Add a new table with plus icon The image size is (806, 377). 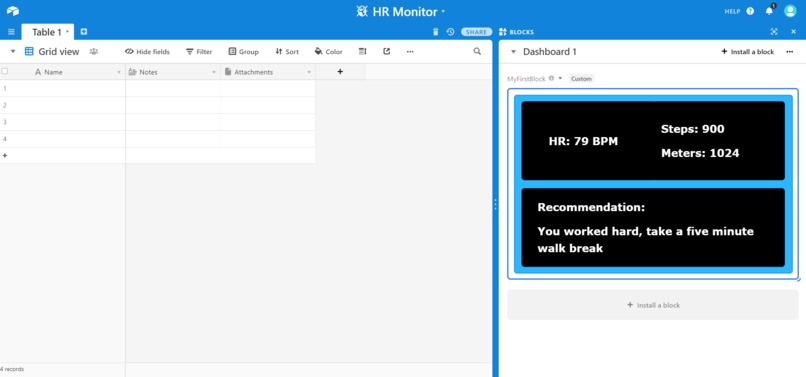(84, 32)
